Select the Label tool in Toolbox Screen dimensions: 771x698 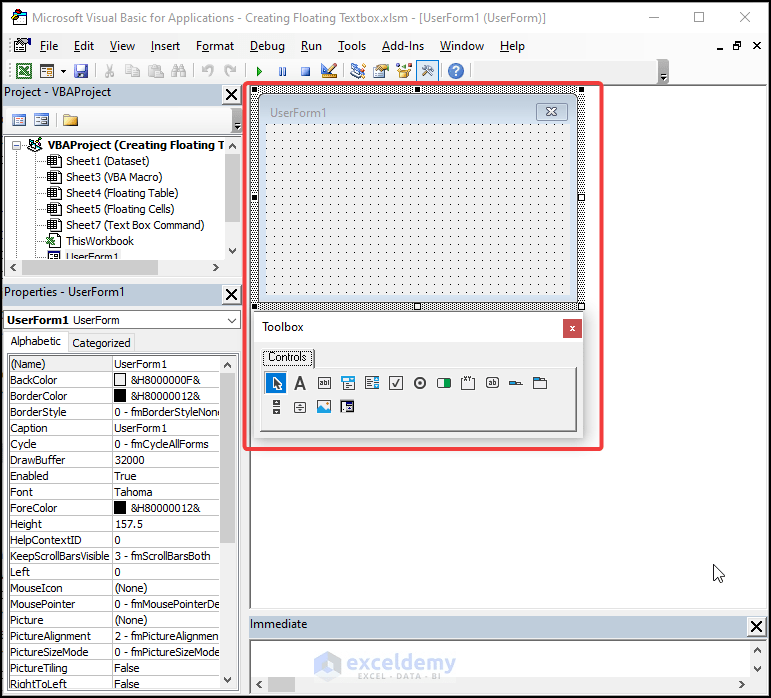[x=300, y=383]
